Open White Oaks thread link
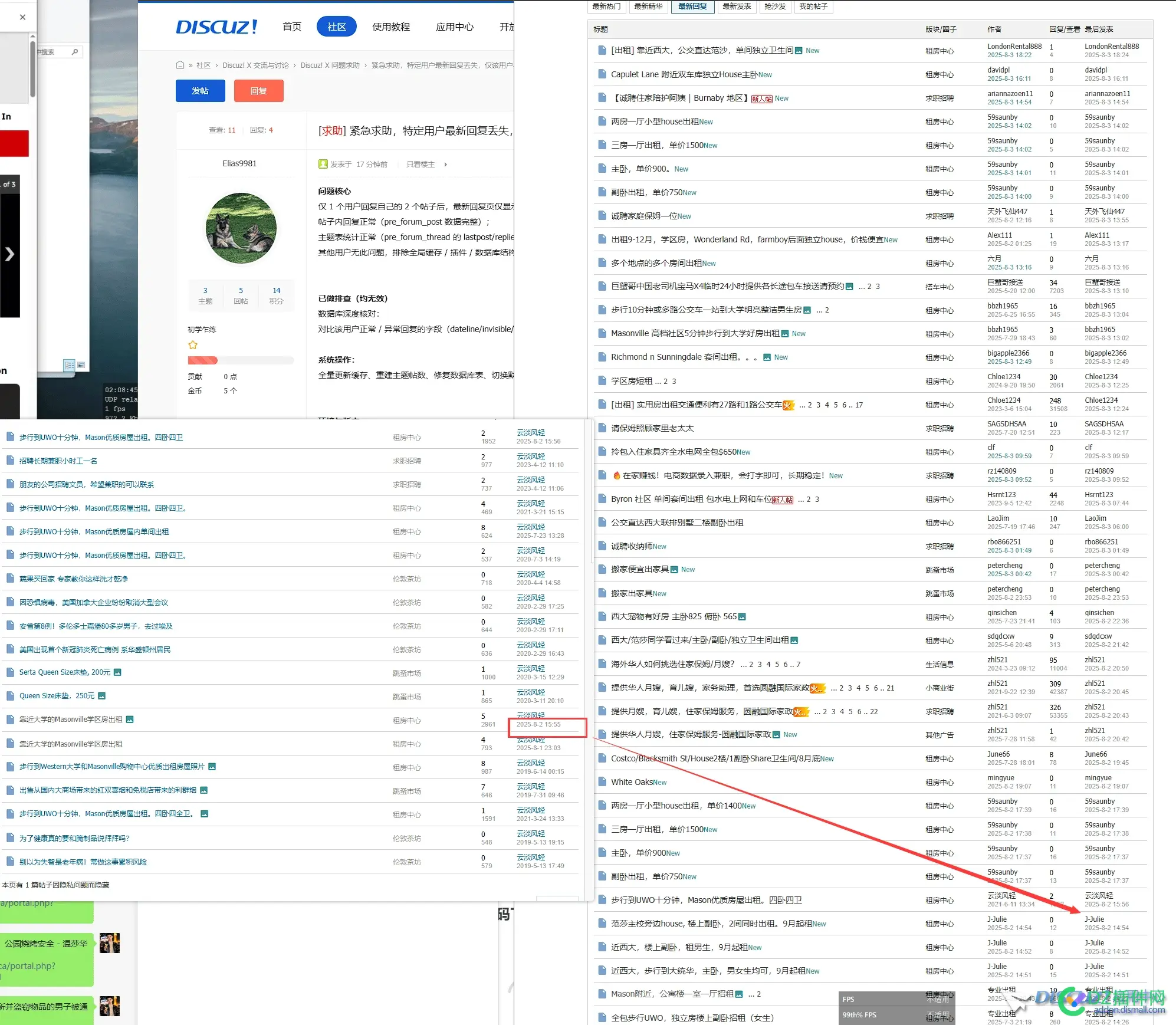1176x1025 pixels. [631, 782]
